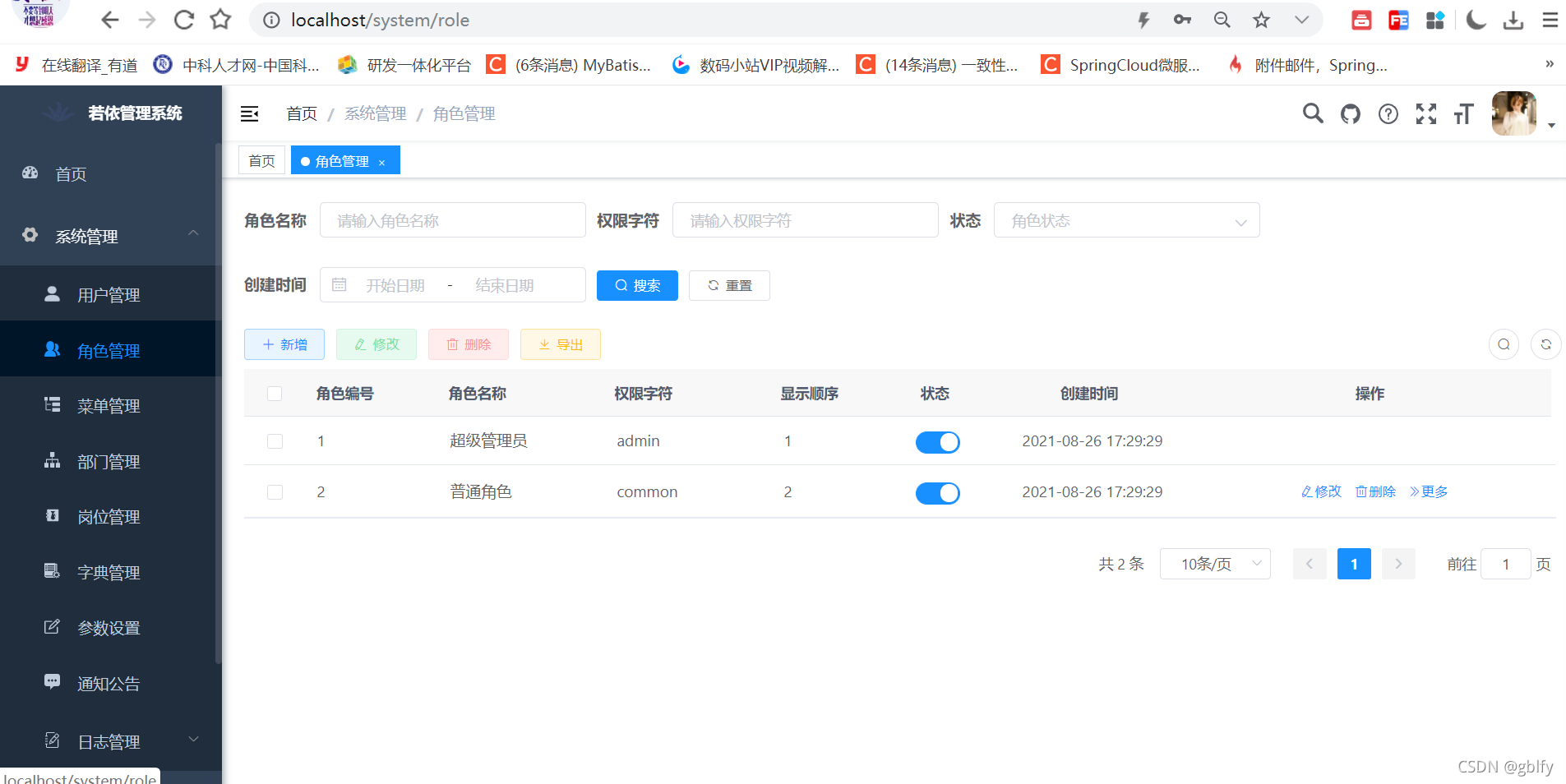Disable status toggle for 普通角色 role
Screen dimensions: 1566x784
click(x=937, y=493)
